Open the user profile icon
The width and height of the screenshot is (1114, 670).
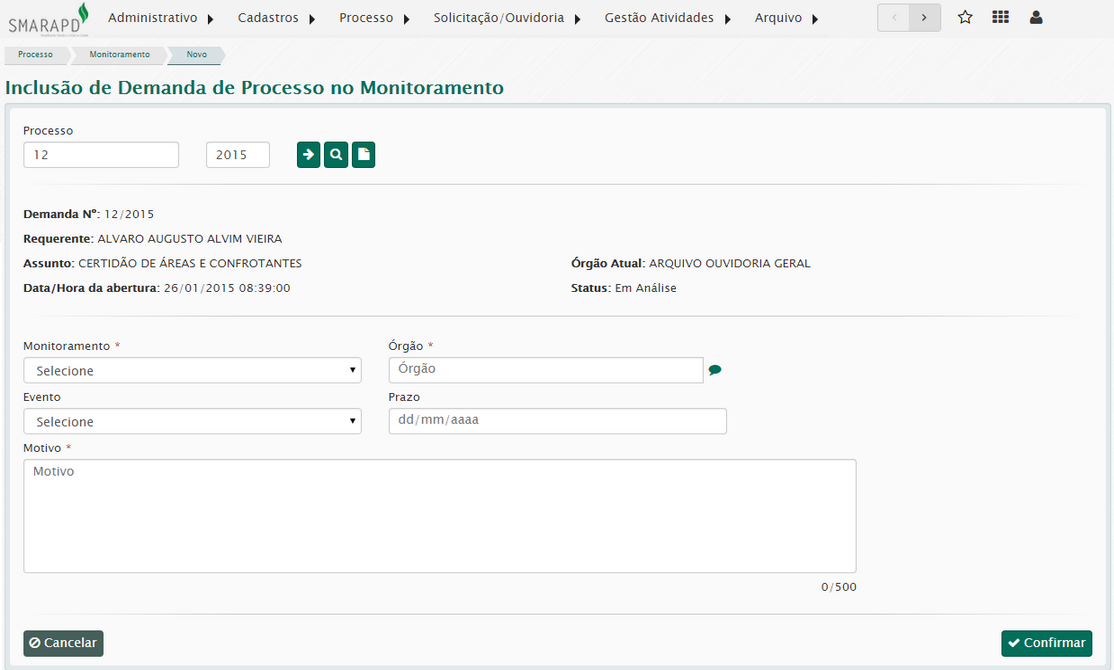click(x=1036, y=17)
